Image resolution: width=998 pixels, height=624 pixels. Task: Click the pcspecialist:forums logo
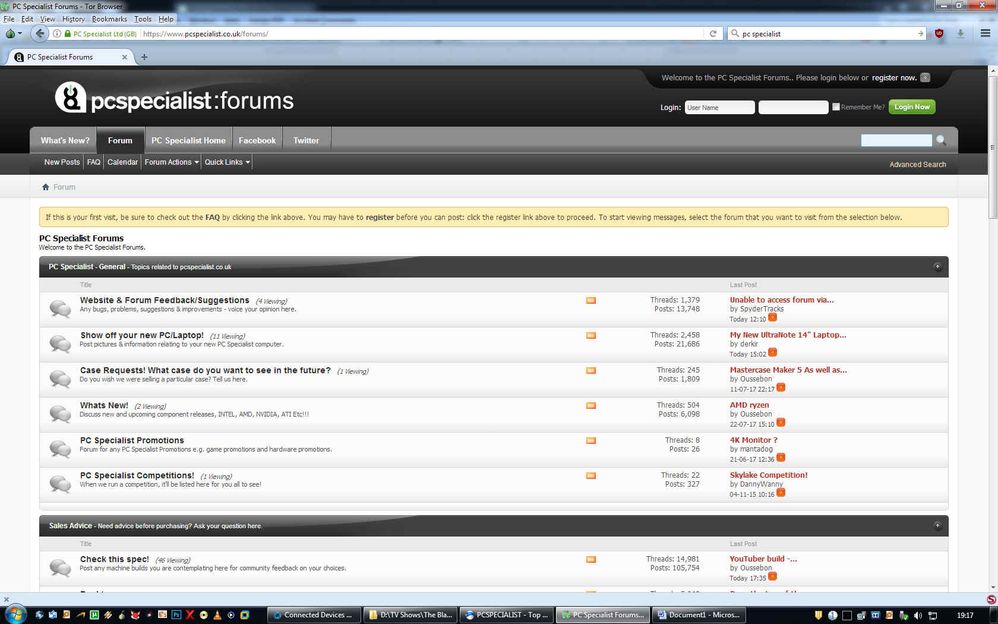174,98
